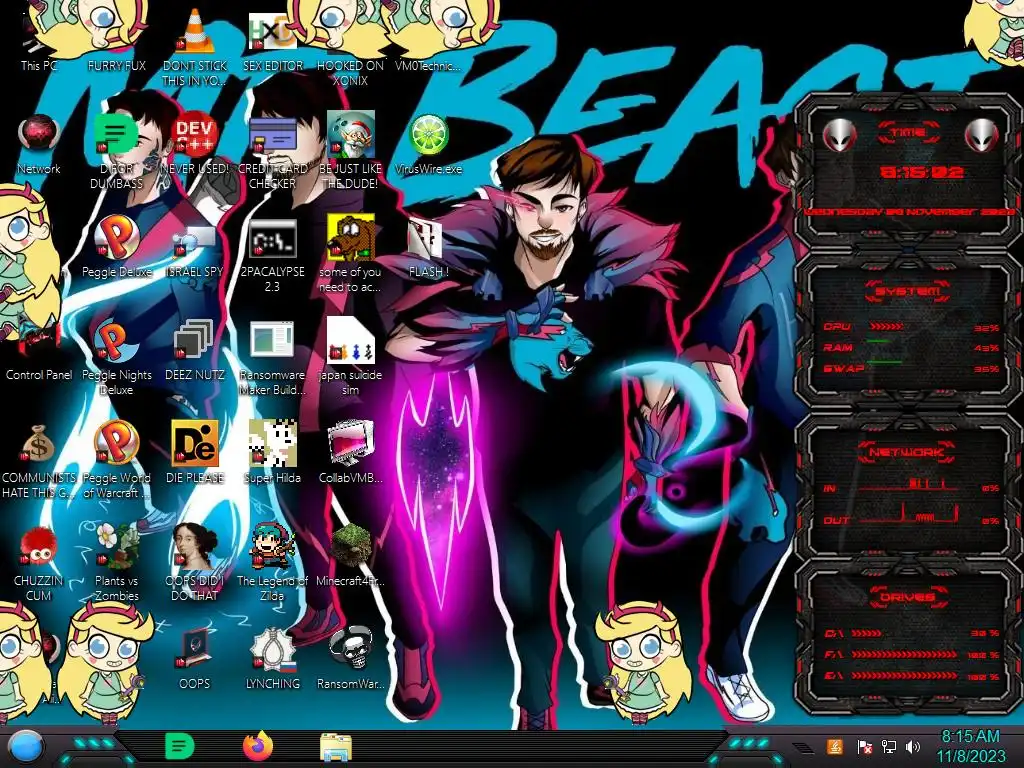
Task: Select the Ransomware Maker Build shortcut
Action: pos(272,357)
